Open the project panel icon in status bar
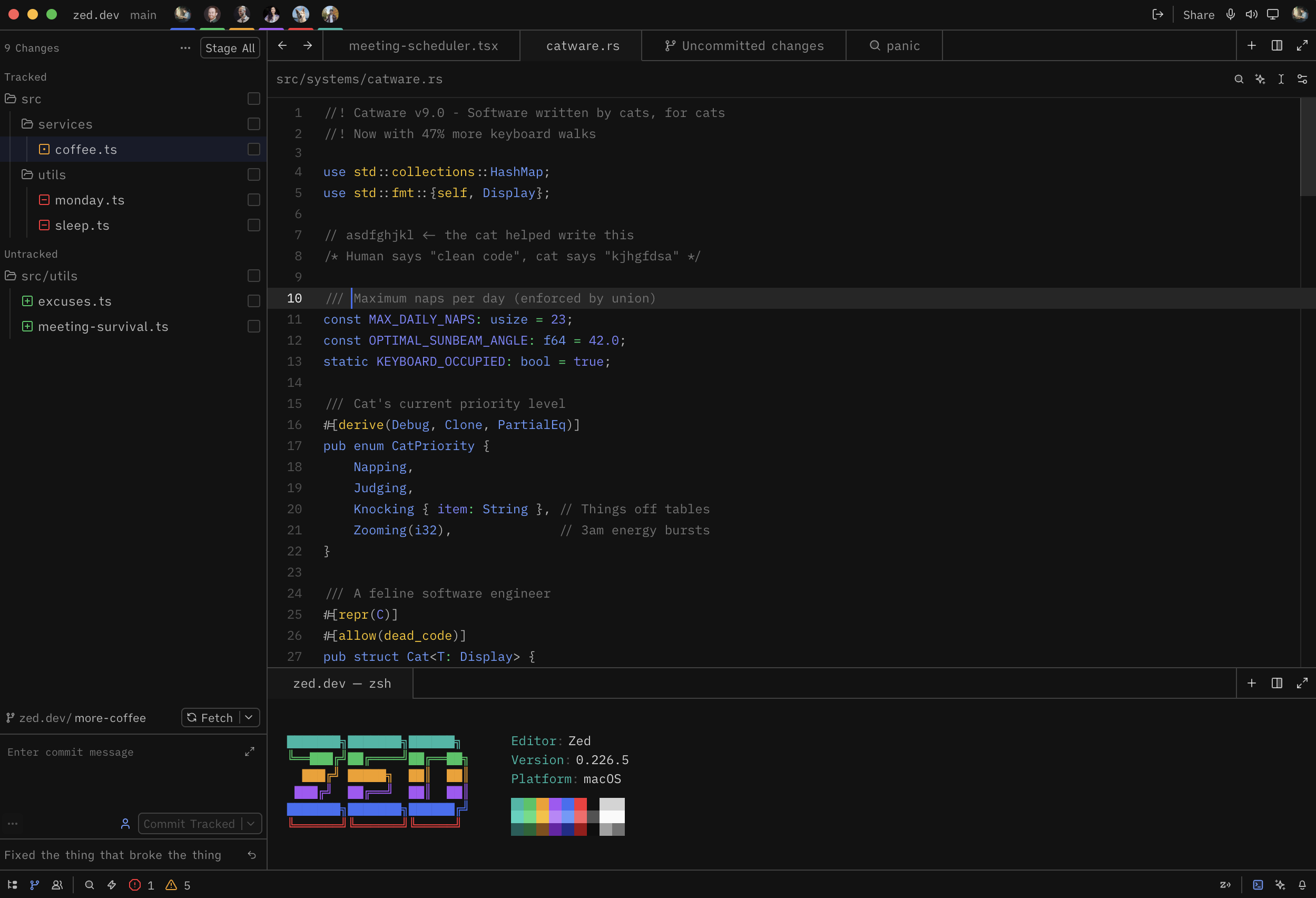1316x898 pixels. pyautogui.click(x=13, y=884)
